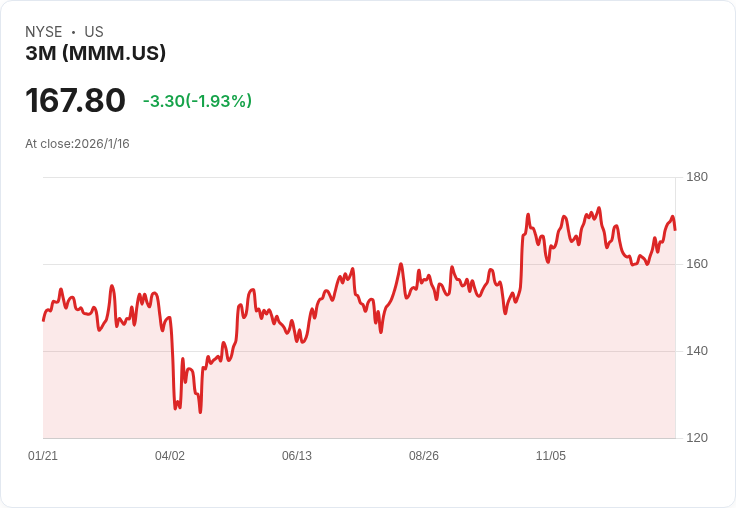The image size is (736, 508).
Task: Select the 11/05 x-axis date label
Action: (551, 456)
